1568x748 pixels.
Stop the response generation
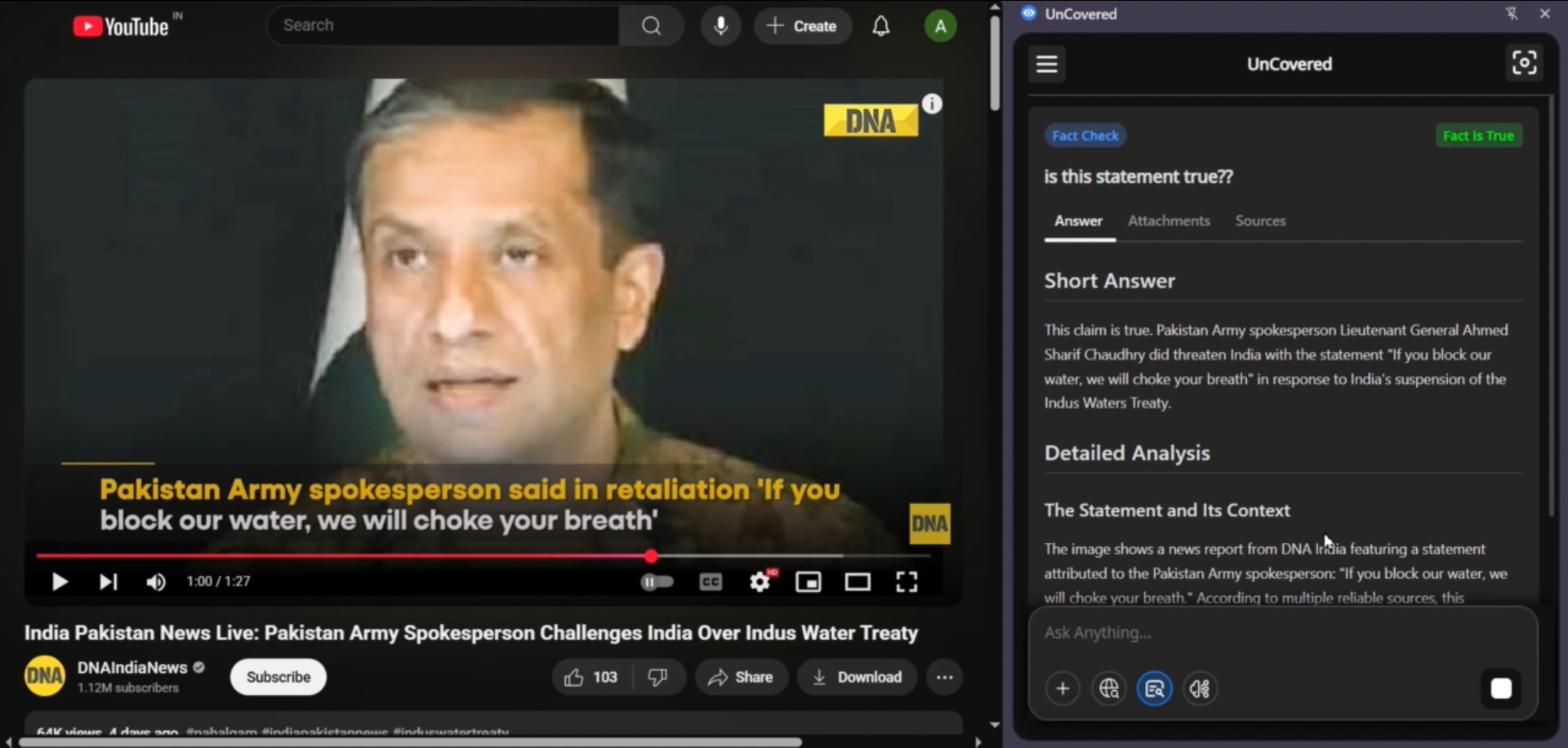[x=1501, y=688]
